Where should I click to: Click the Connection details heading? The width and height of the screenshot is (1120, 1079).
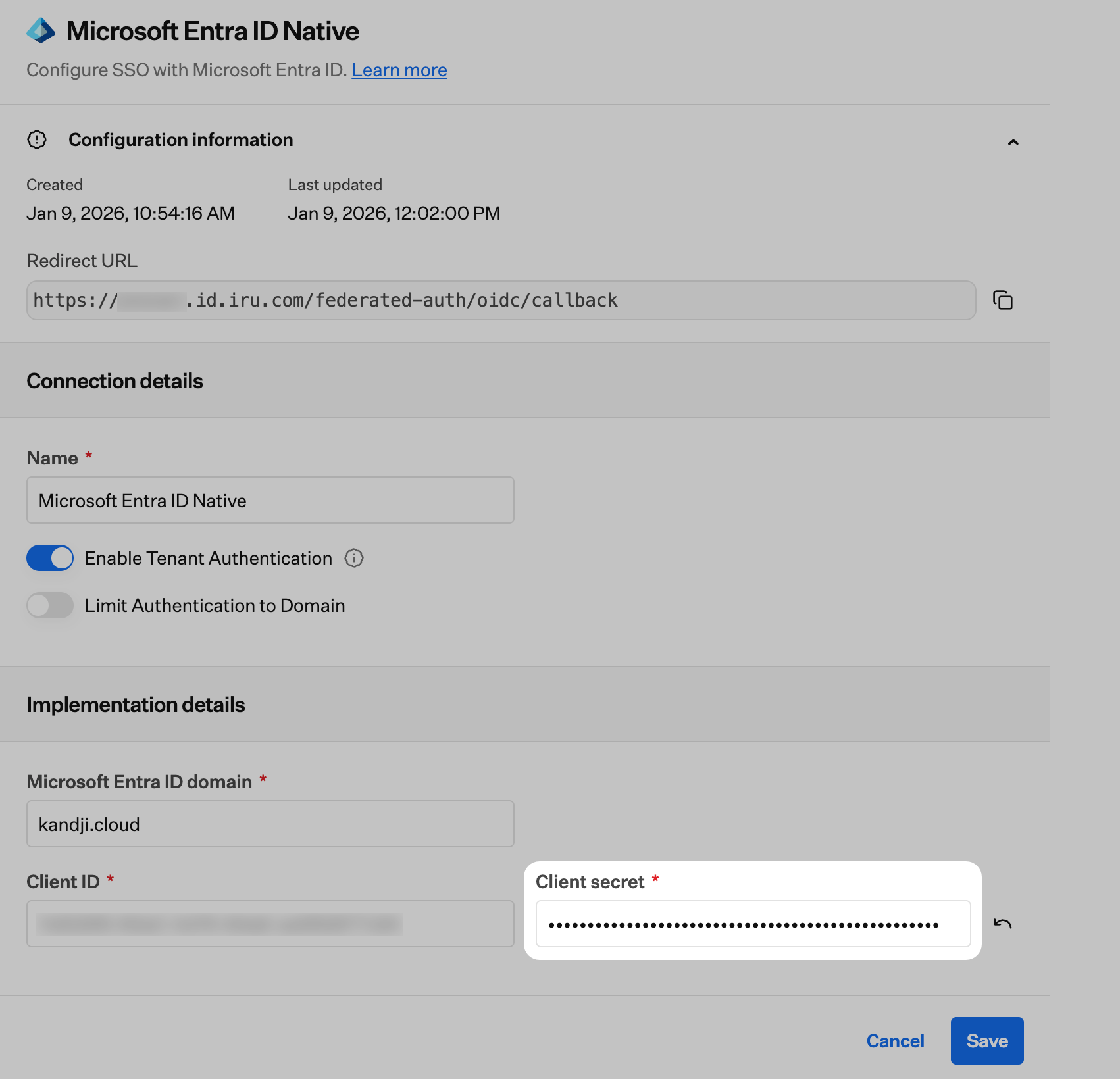[115, 381]
